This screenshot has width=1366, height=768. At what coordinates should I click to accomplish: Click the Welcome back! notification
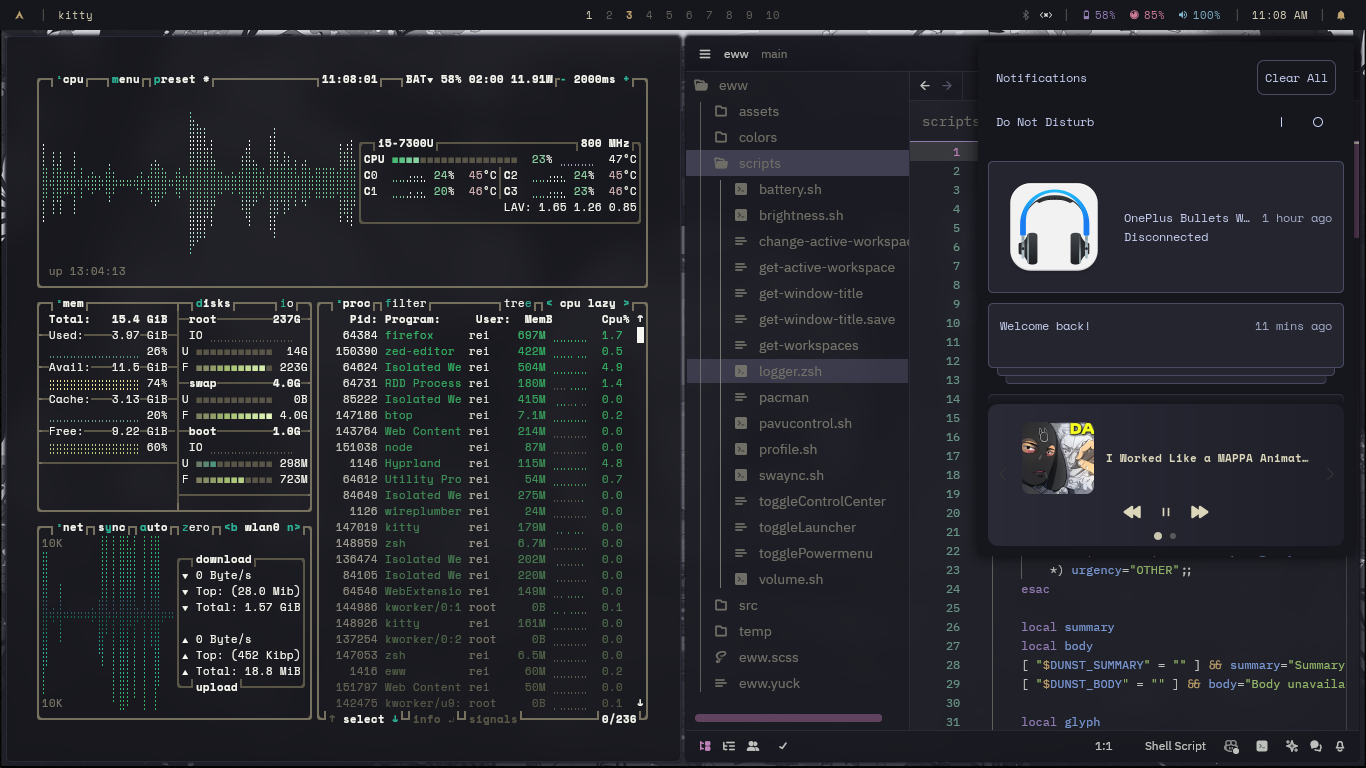pyautogui.click(x=1166, y=335)
